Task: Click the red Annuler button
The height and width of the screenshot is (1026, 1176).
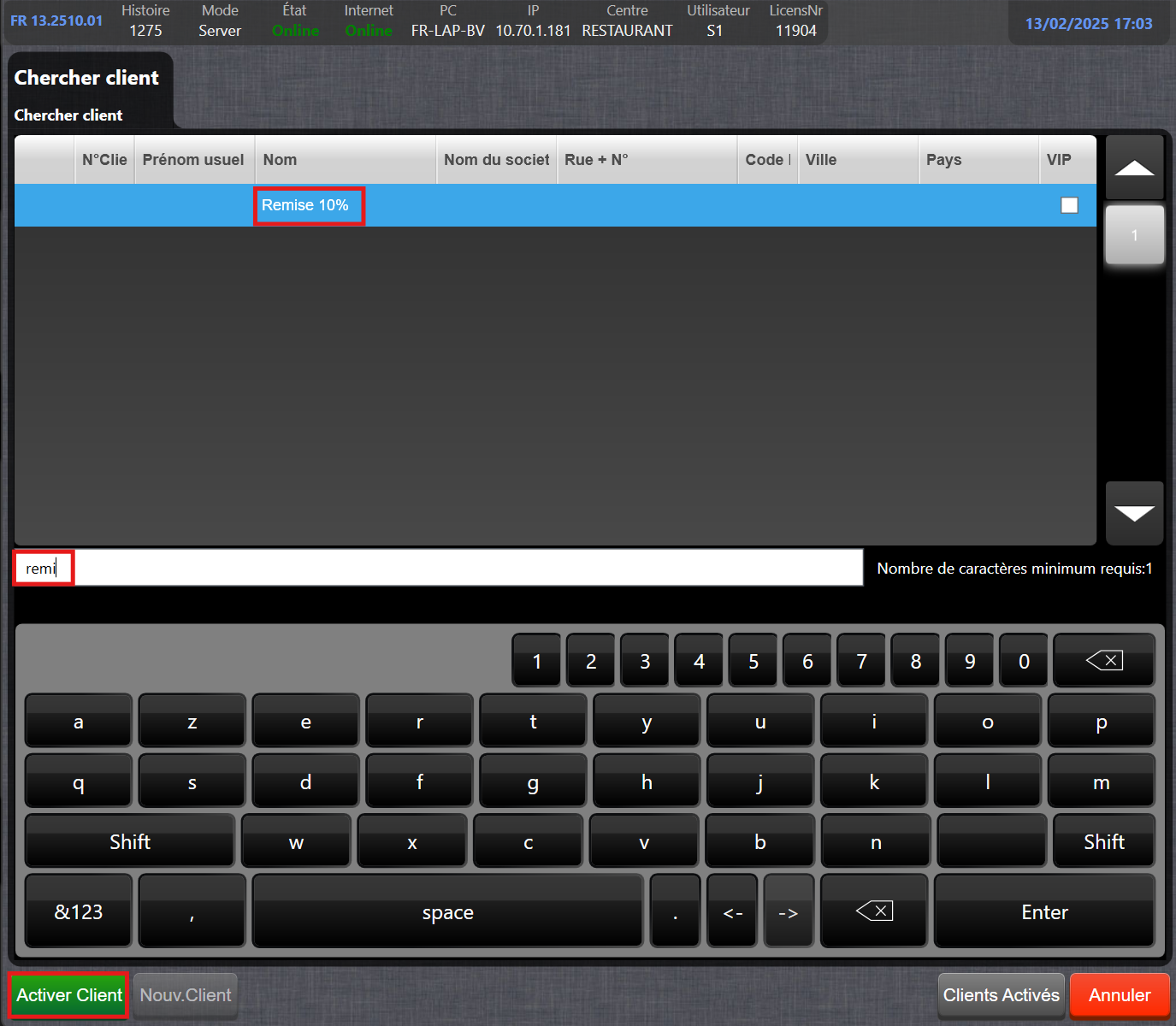Action: click(1119, 995)
